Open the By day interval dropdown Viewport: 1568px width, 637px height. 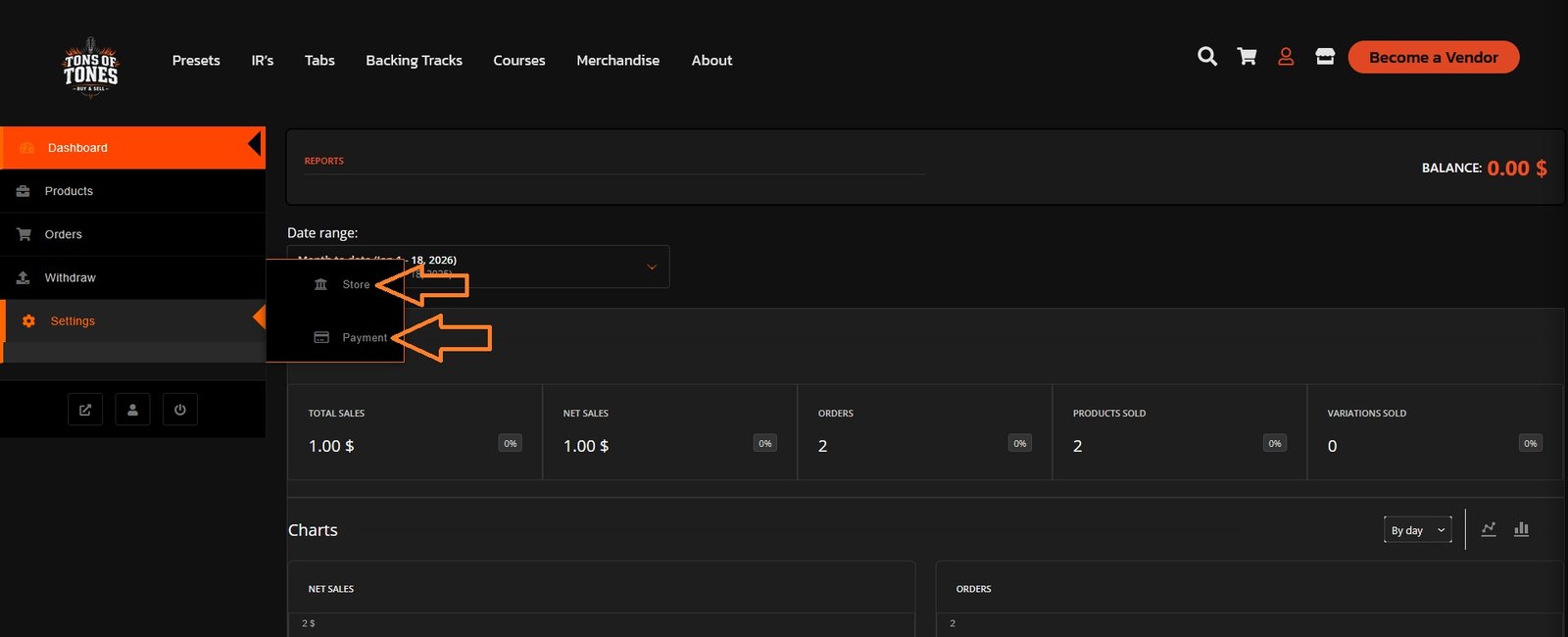pyautogui.click(x=1417, y=530)
